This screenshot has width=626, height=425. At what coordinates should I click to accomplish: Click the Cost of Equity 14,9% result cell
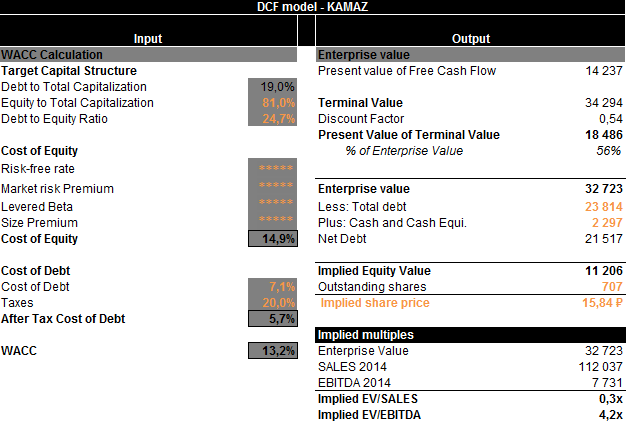272,239
